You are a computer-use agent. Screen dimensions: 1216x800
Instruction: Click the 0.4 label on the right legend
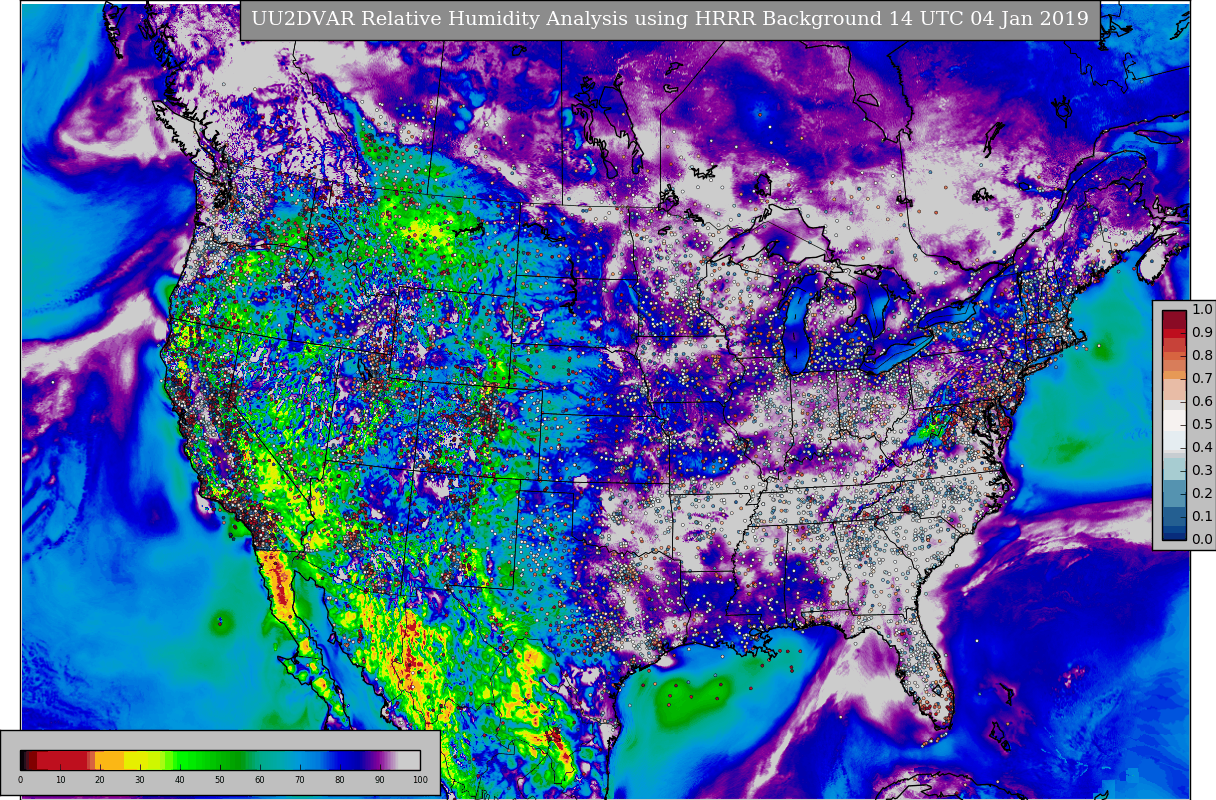pos(1202,448)
